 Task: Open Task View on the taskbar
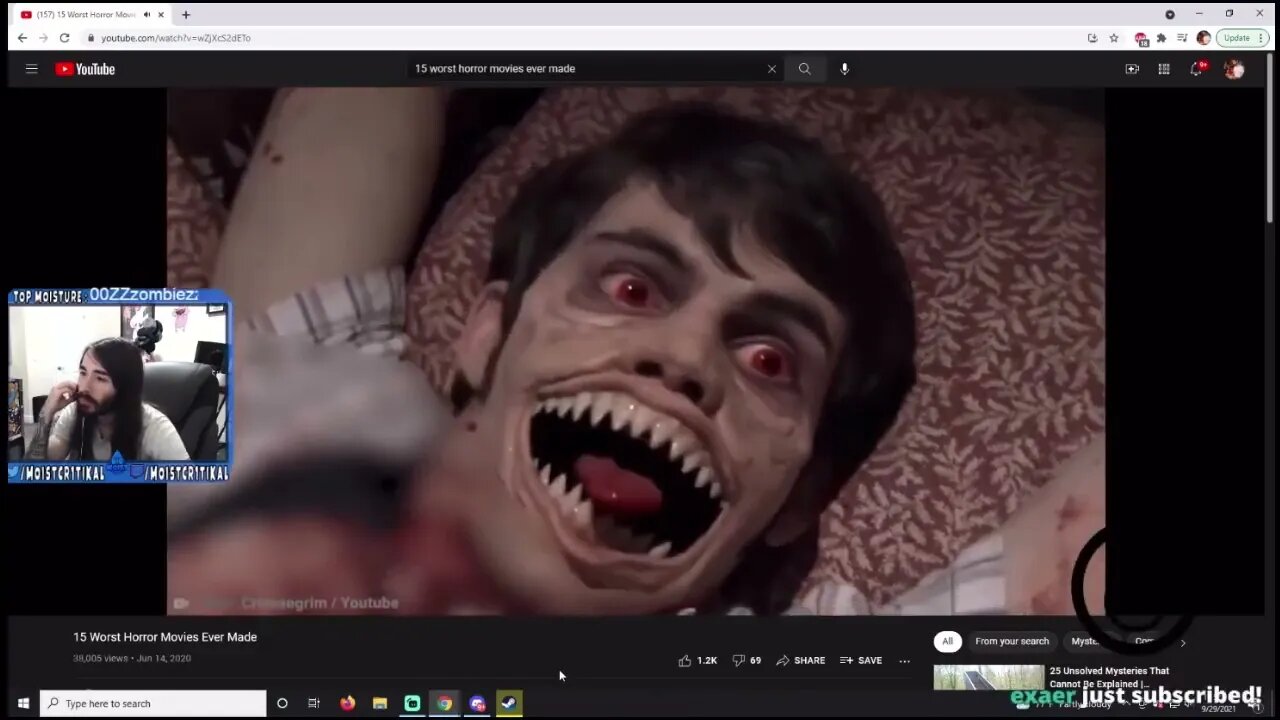314,703
